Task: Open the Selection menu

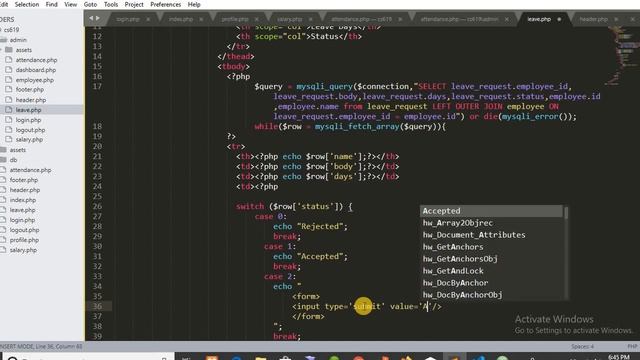Action: 27,4
